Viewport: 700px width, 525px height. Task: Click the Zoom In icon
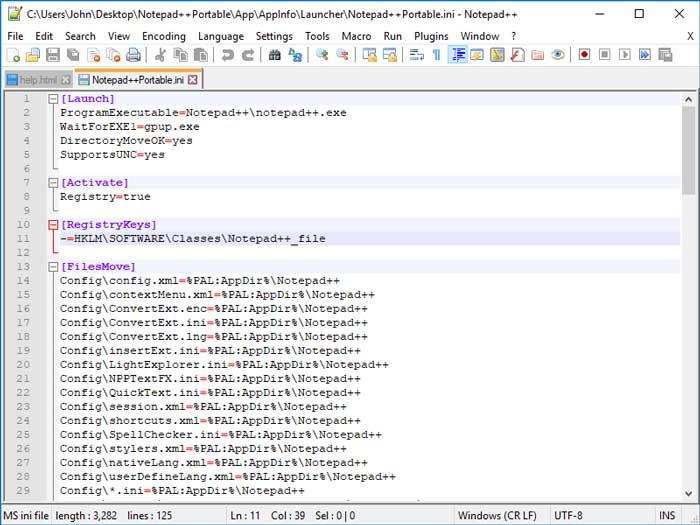[322, 55]
